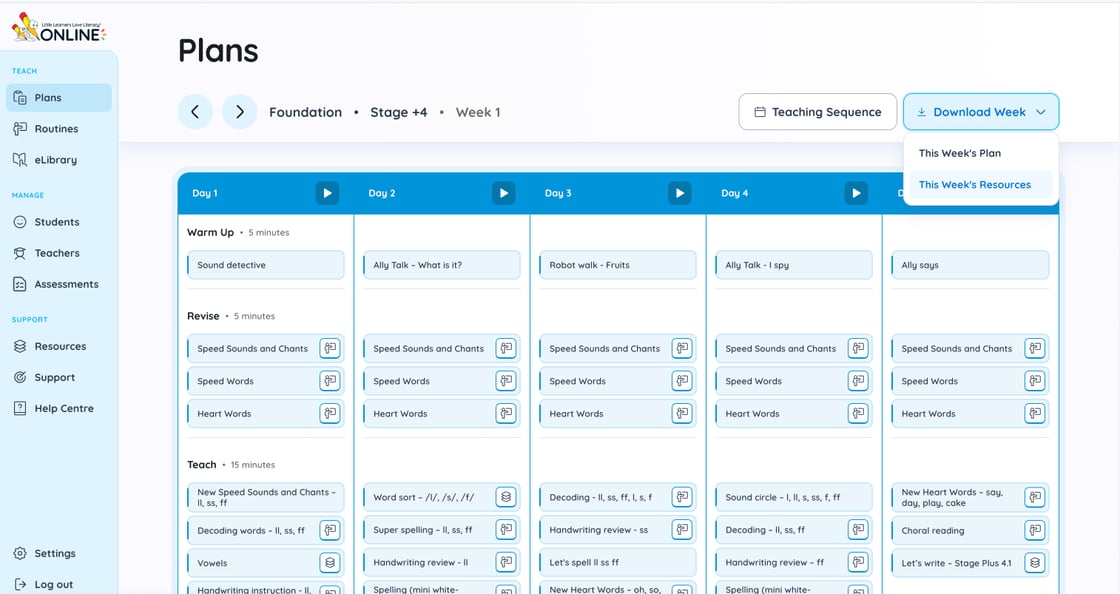The width and height of the screenshot is (1120, 594).
Task: Open stack icon for Word sort activity
Action: point(506,497)
